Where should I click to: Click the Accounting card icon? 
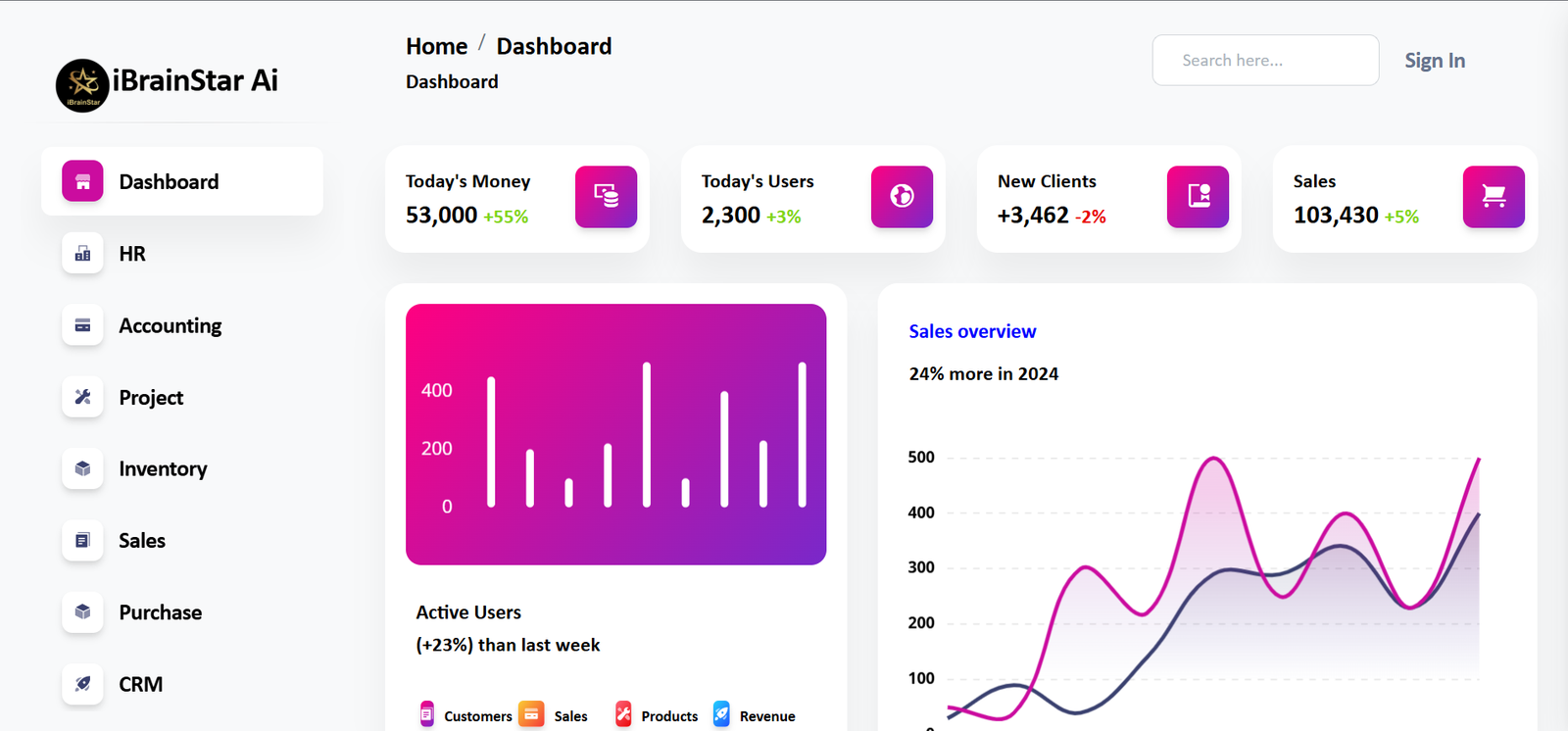[x=82, y=325]
